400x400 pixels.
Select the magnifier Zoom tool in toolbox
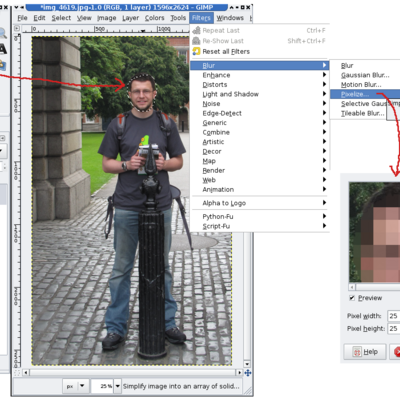coord(3,33)
